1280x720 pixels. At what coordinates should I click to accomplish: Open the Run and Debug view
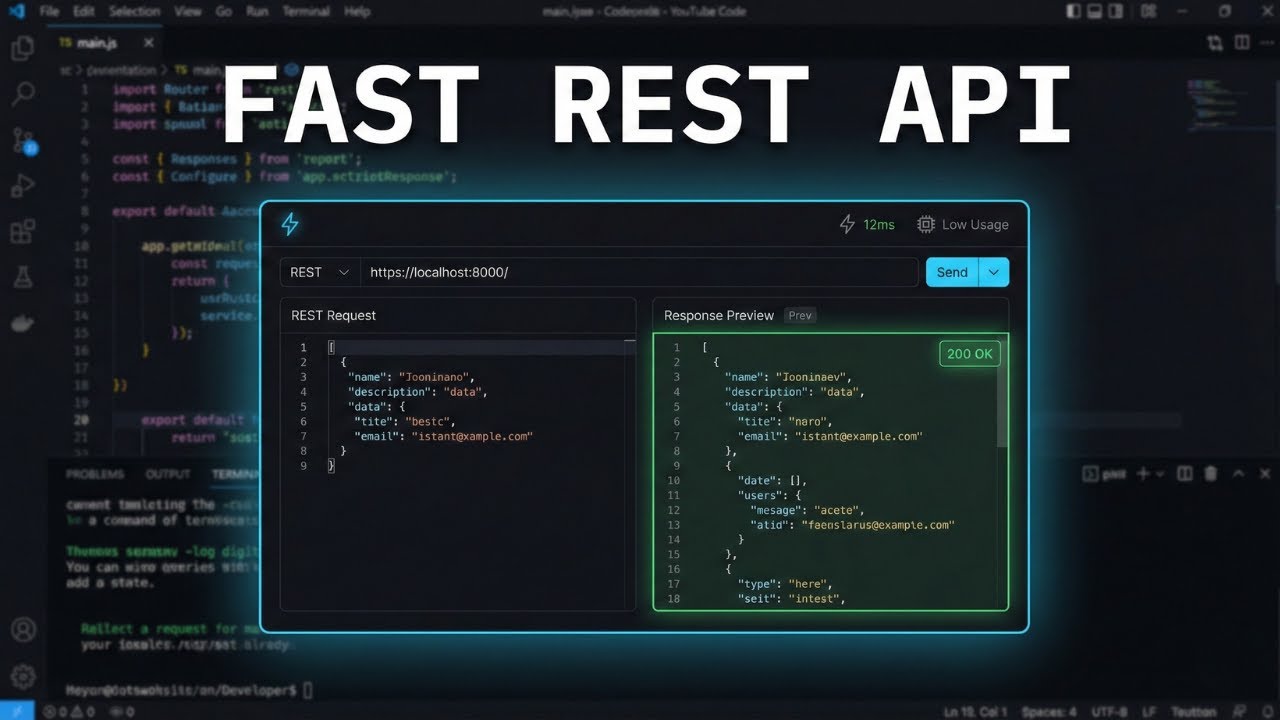point(22,186)
